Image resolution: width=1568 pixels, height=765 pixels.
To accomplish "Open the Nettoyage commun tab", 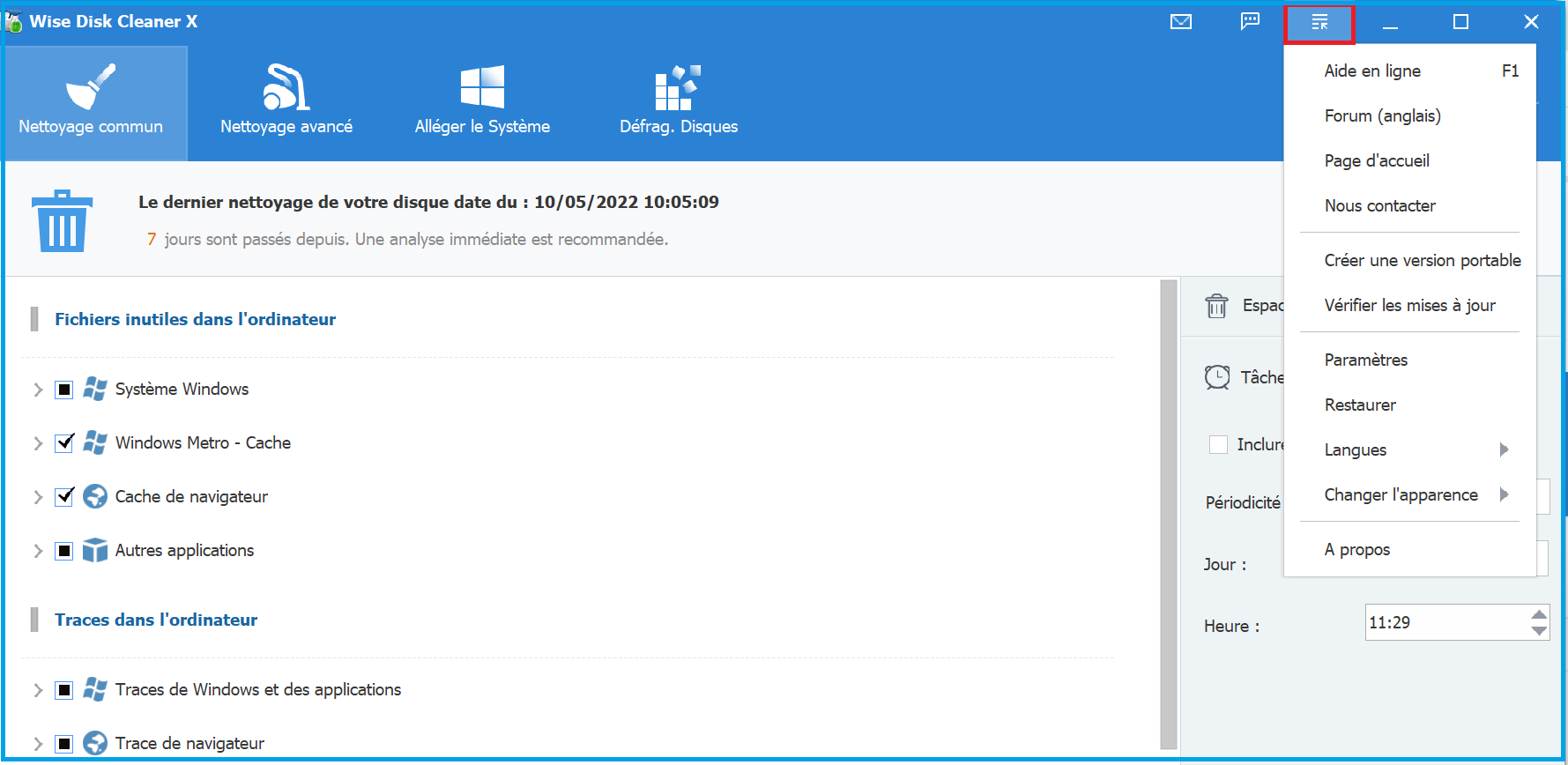I will point(96,103).
